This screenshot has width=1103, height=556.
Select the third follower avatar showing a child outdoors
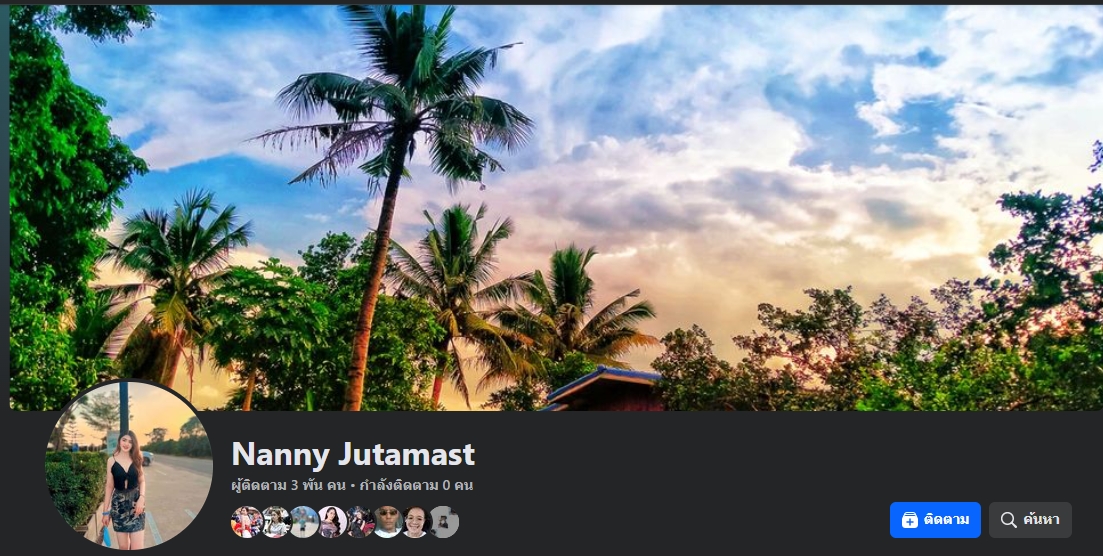pyautogui.click(x=303, y=522)
